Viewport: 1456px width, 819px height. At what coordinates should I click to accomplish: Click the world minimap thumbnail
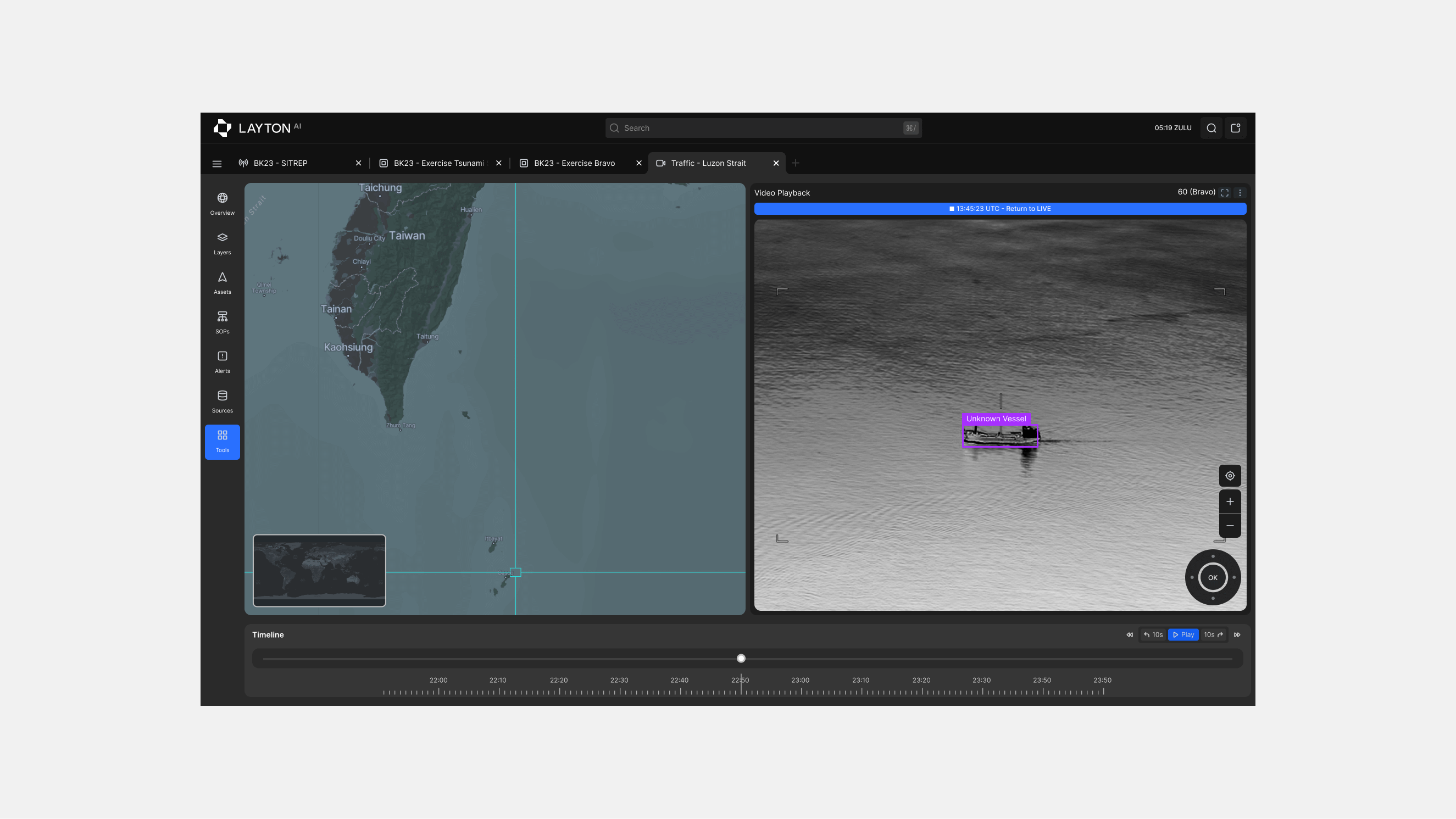(x=319, y=571)
